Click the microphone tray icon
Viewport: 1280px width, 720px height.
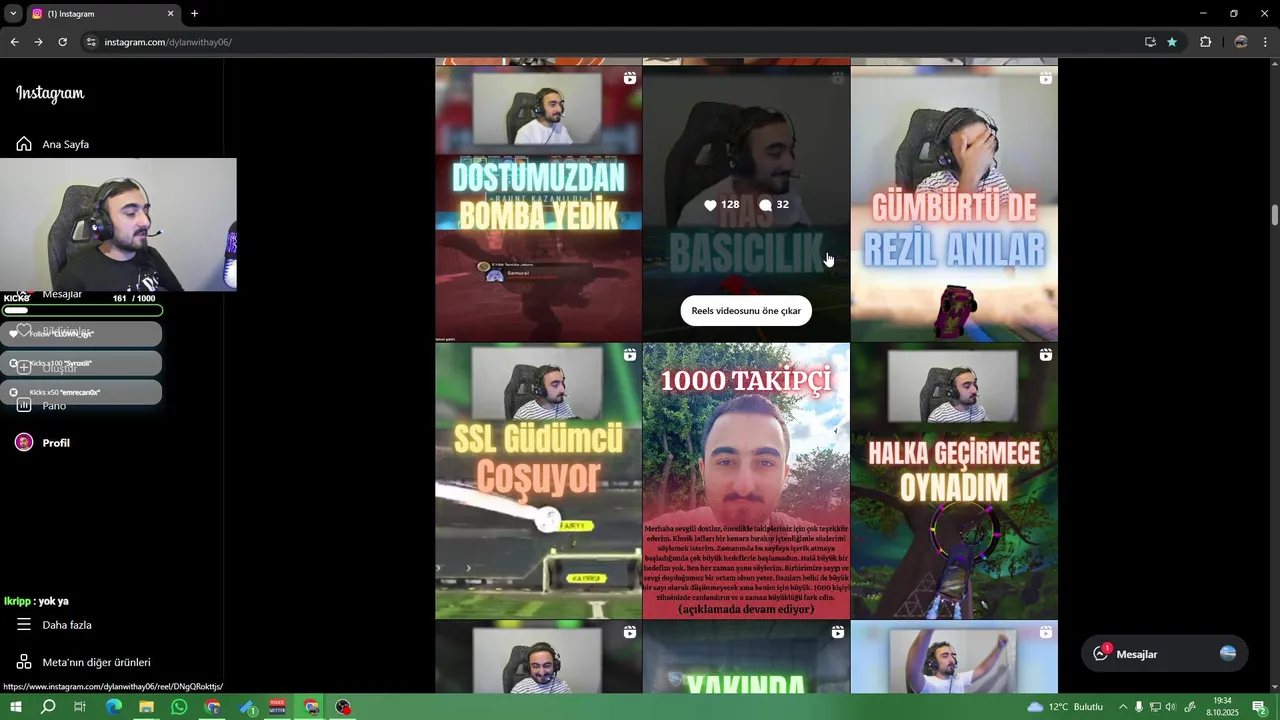[1139, 707]
